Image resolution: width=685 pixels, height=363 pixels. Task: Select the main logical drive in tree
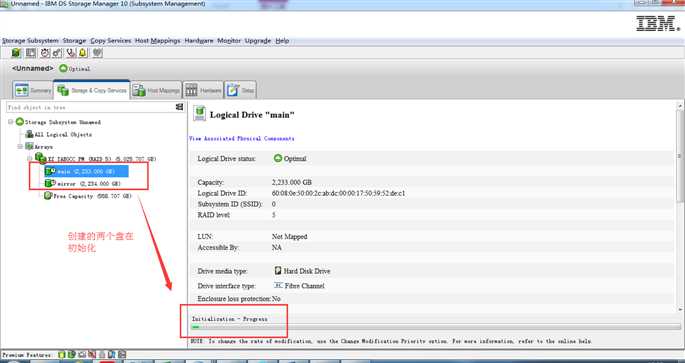pos(86,171)
